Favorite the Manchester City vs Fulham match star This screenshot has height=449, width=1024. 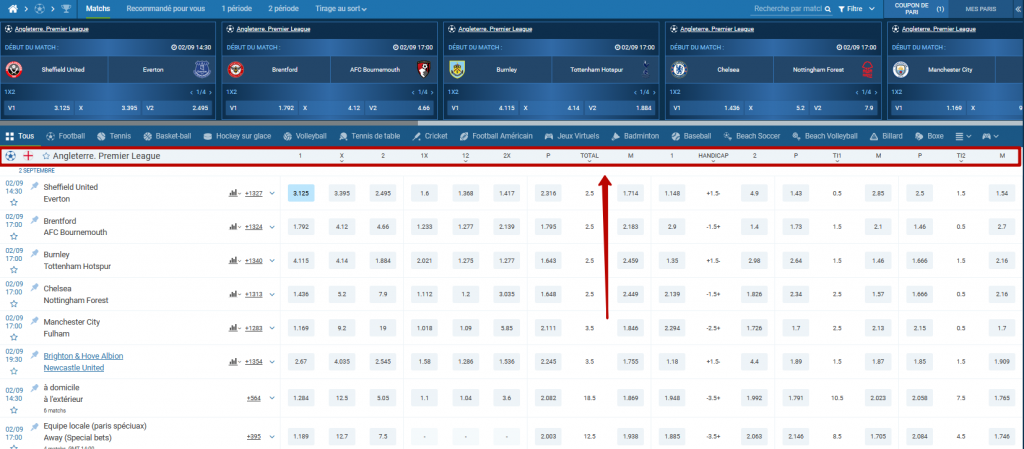click(x=14, y=338)
